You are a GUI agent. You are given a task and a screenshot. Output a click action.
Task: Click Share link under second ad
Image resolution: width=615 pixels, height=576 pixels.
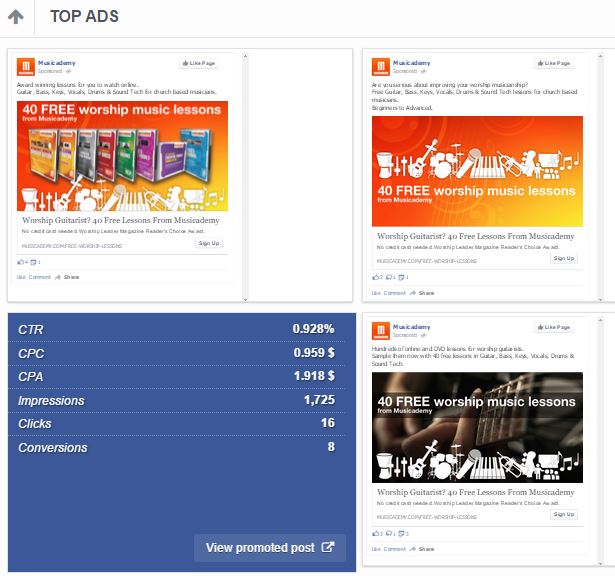pos(422,293)
